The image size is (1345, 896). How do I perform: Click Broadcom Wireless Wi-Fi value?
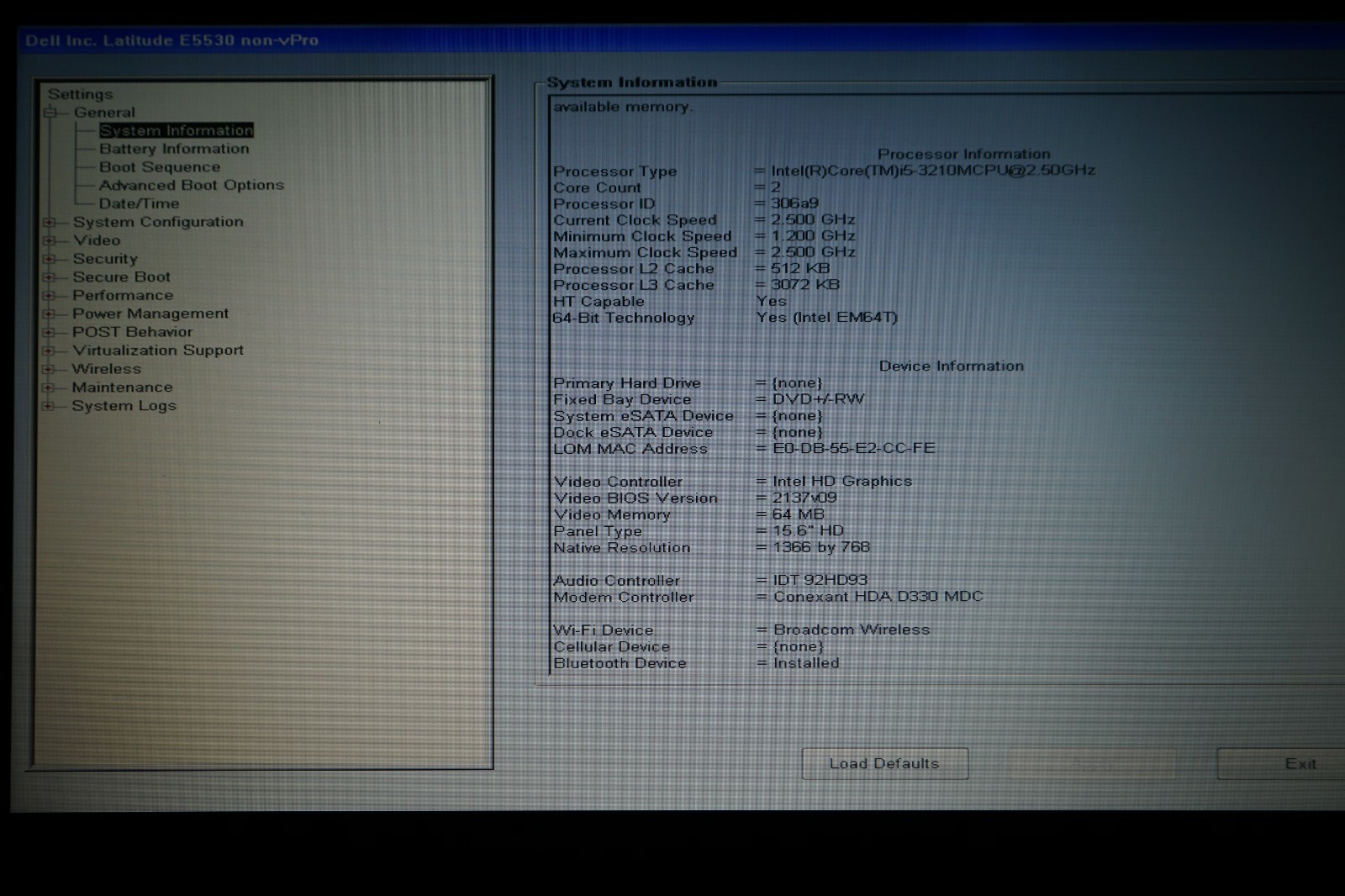[852, 630]
